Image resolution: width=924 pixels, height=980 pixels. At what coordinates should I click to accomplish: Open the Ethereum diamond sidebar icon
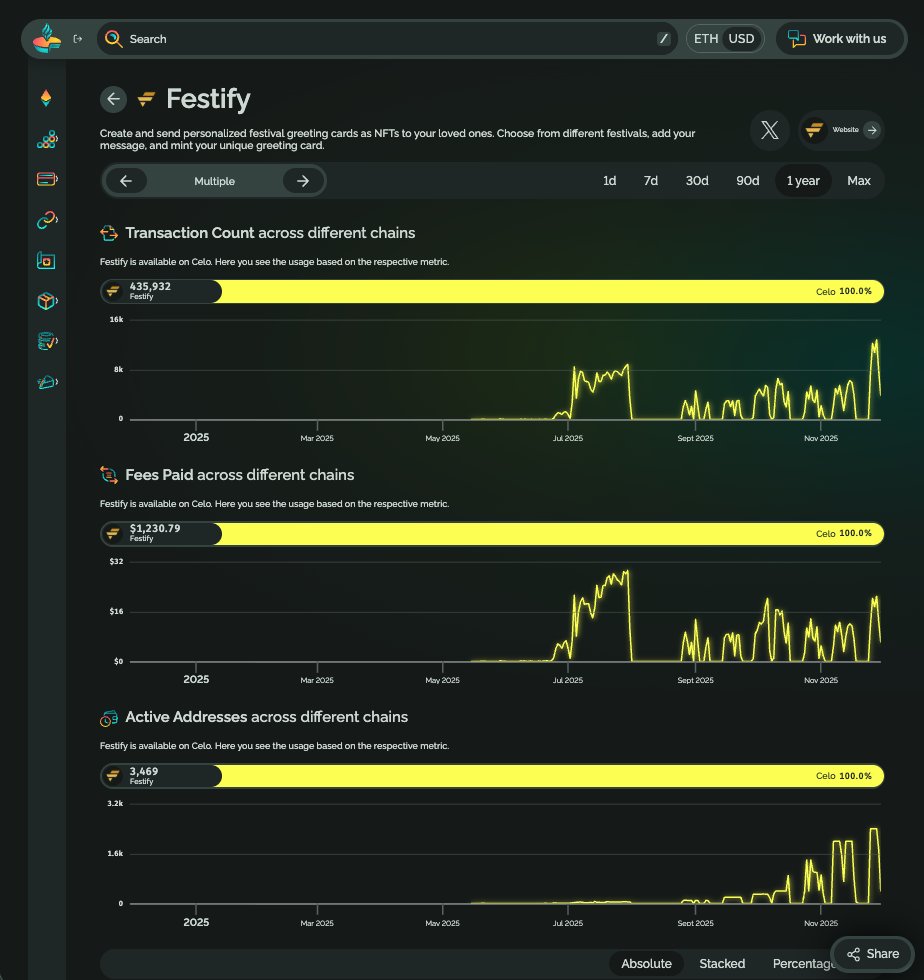46,98
